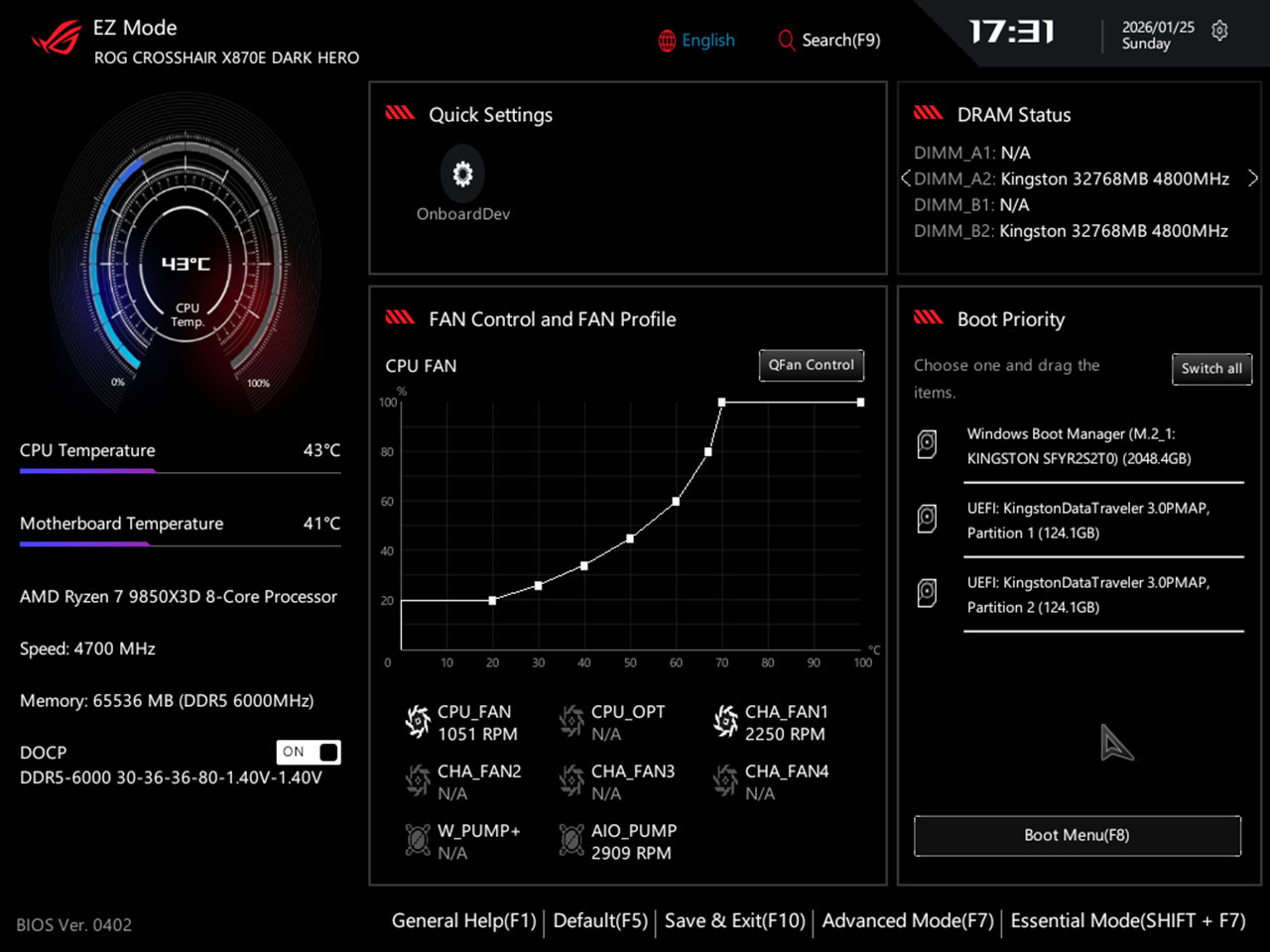1270x952 pixels.
Task: Click the FAN Control section stripe icon
Action: pyautogui.click(x=400, y=317)
